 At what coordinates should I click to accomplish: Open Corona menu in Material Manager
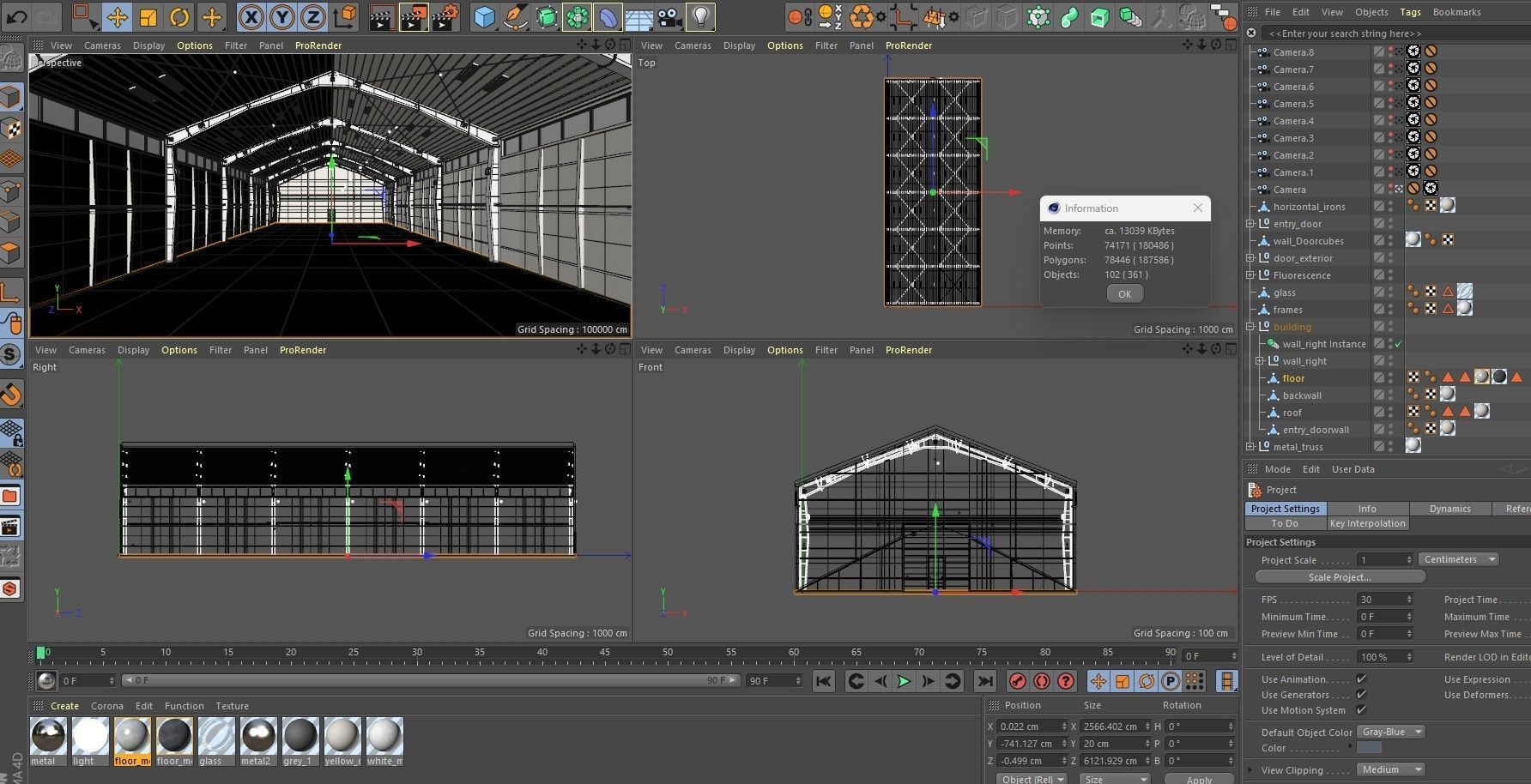tap(107, 706)
